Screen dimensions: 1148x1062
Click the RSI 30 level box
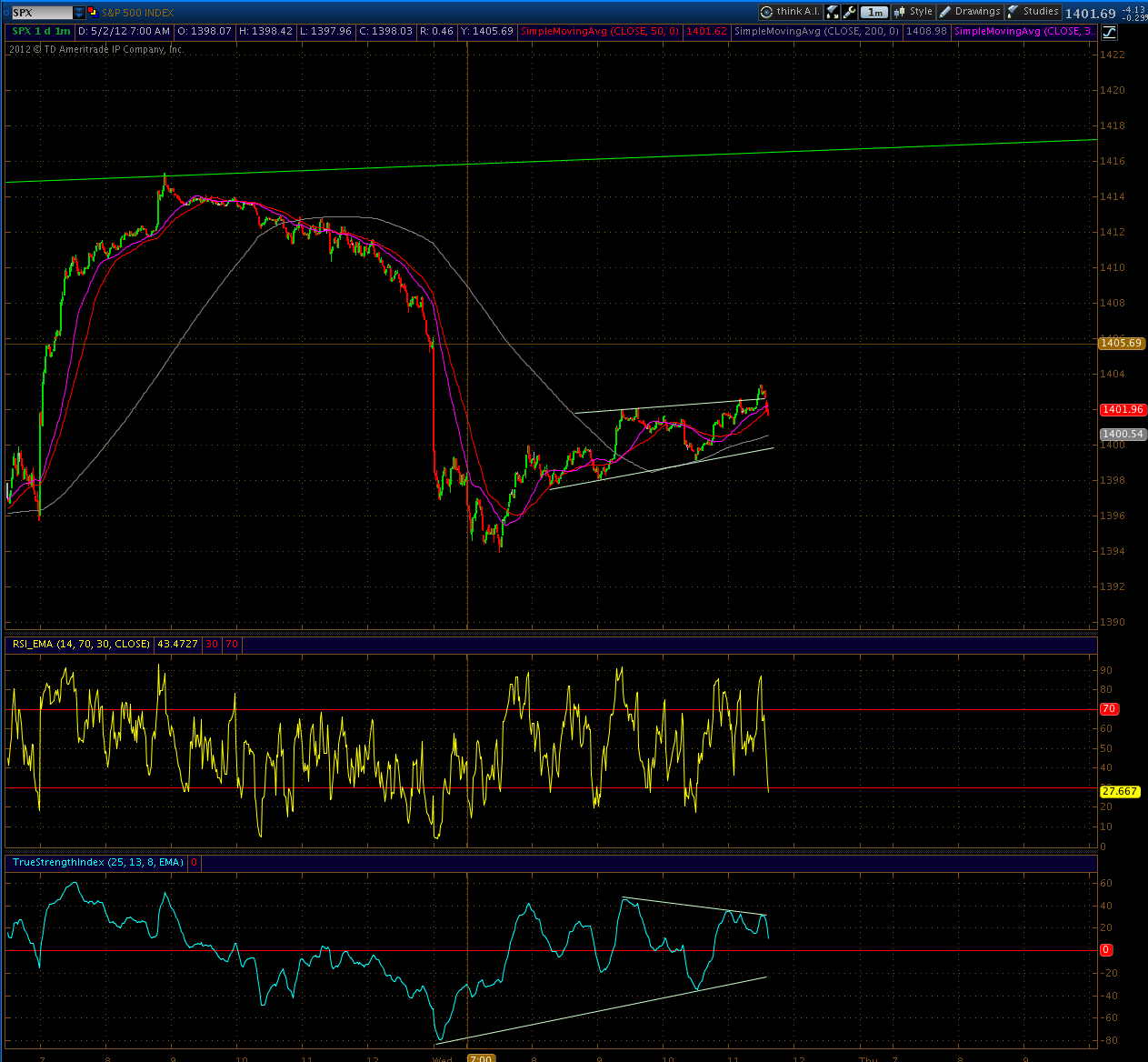pyautogui.click(x=212, y=644)
